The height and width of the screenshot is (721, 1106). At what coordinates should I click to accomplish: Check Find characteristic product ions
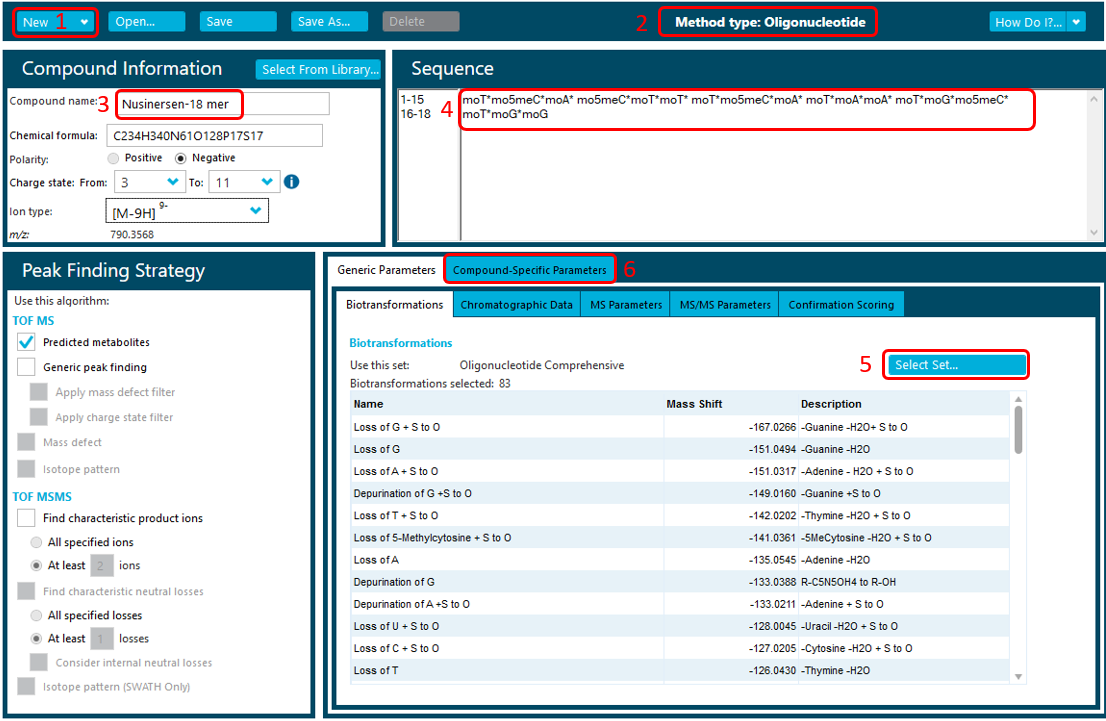(27, 518)
